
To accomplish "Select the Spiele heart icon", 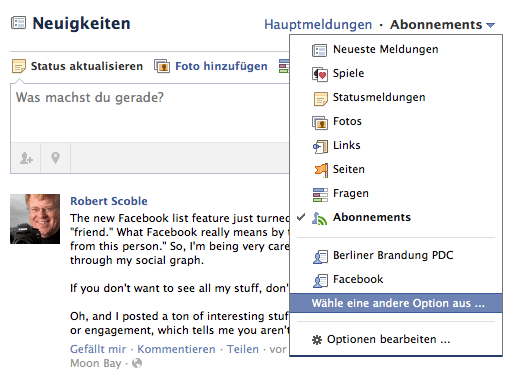I will [320, 74].
